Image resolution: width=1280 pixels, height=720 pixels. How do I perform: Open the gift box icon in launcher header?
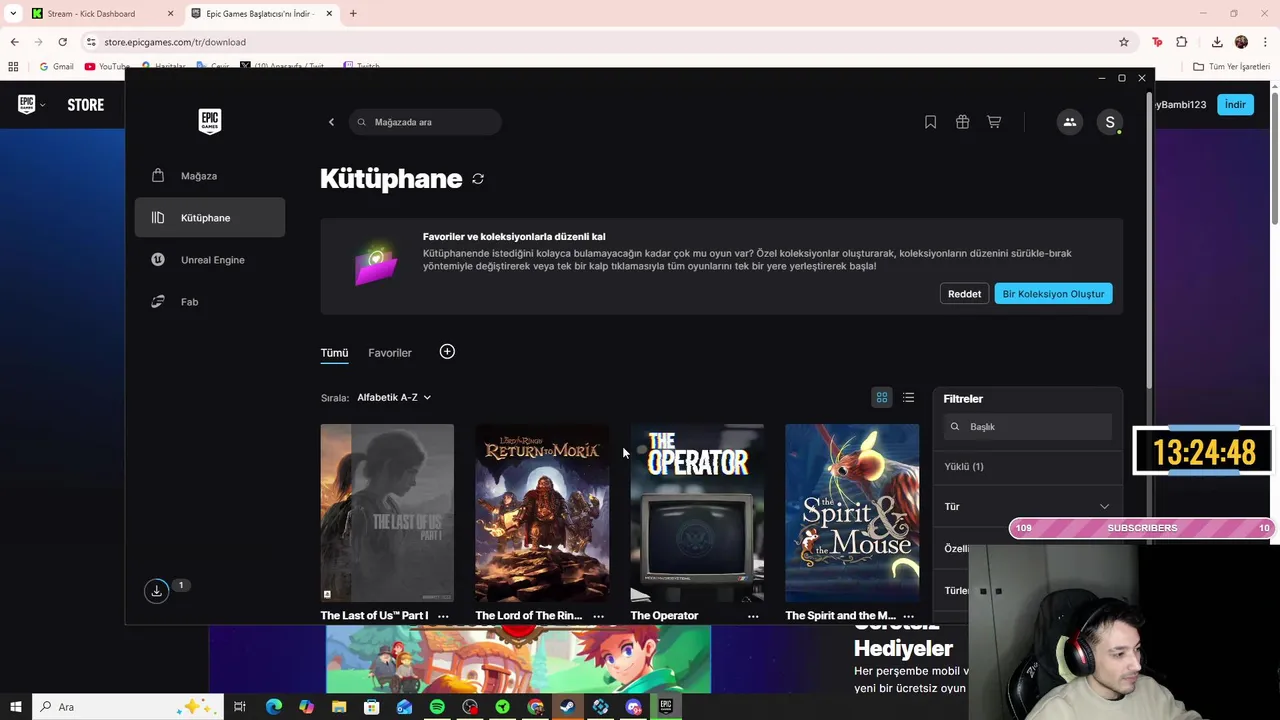click(962, 122)
